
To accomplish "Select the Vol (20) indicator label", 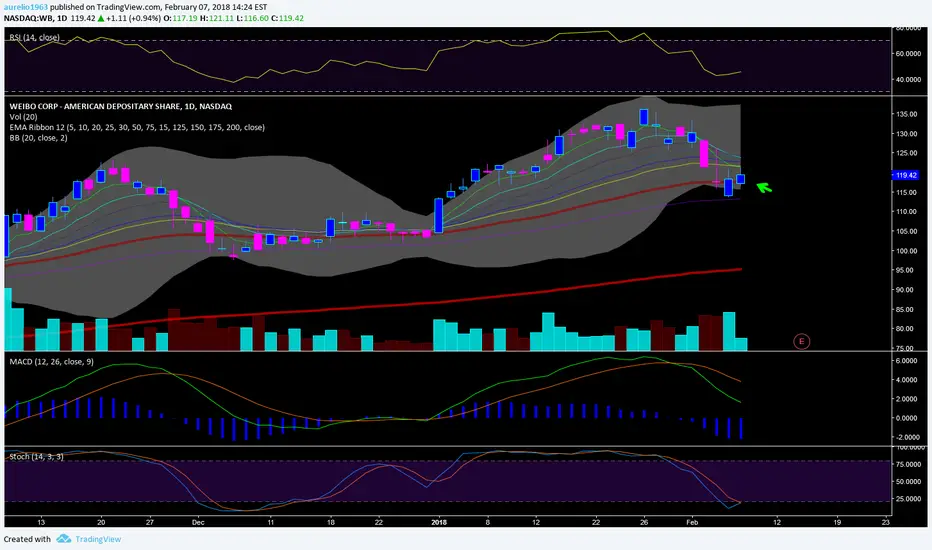I will pos(24,117).
